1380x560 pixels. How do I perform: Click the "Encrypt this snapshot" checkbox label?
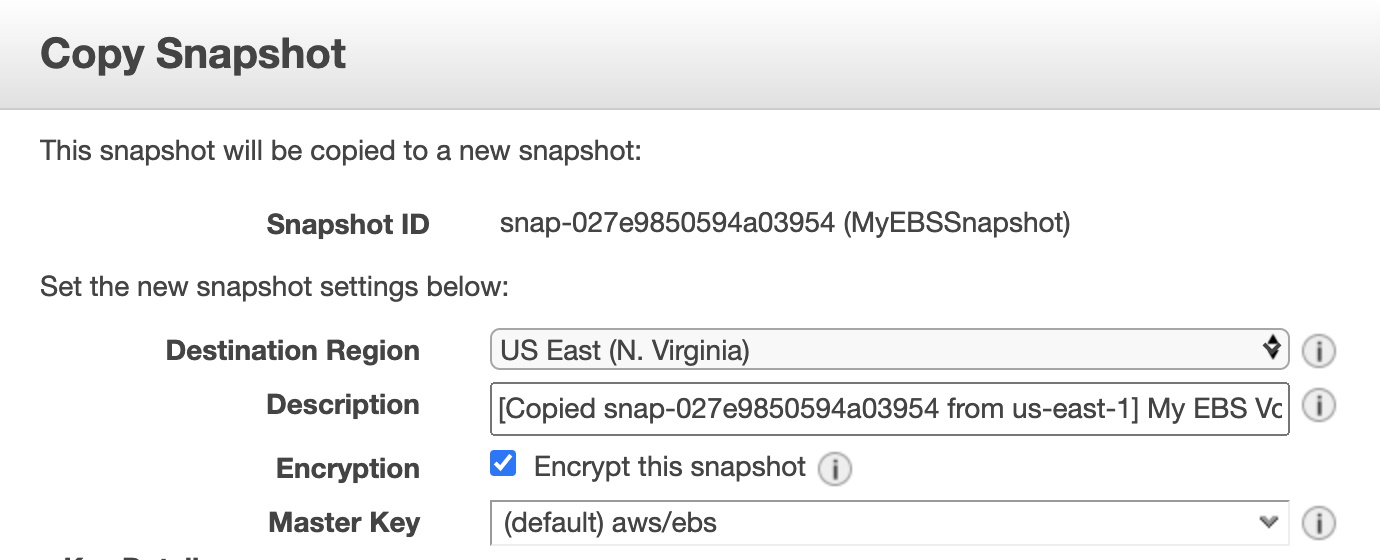pyautogui.click(x=670, y=467)
